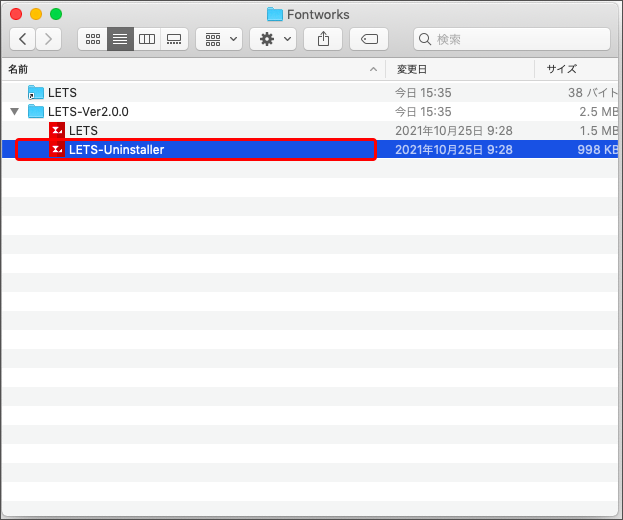Select the LETS installer app icon
The height and width of the screenshot is (520, 623).
tap(57, 131)
